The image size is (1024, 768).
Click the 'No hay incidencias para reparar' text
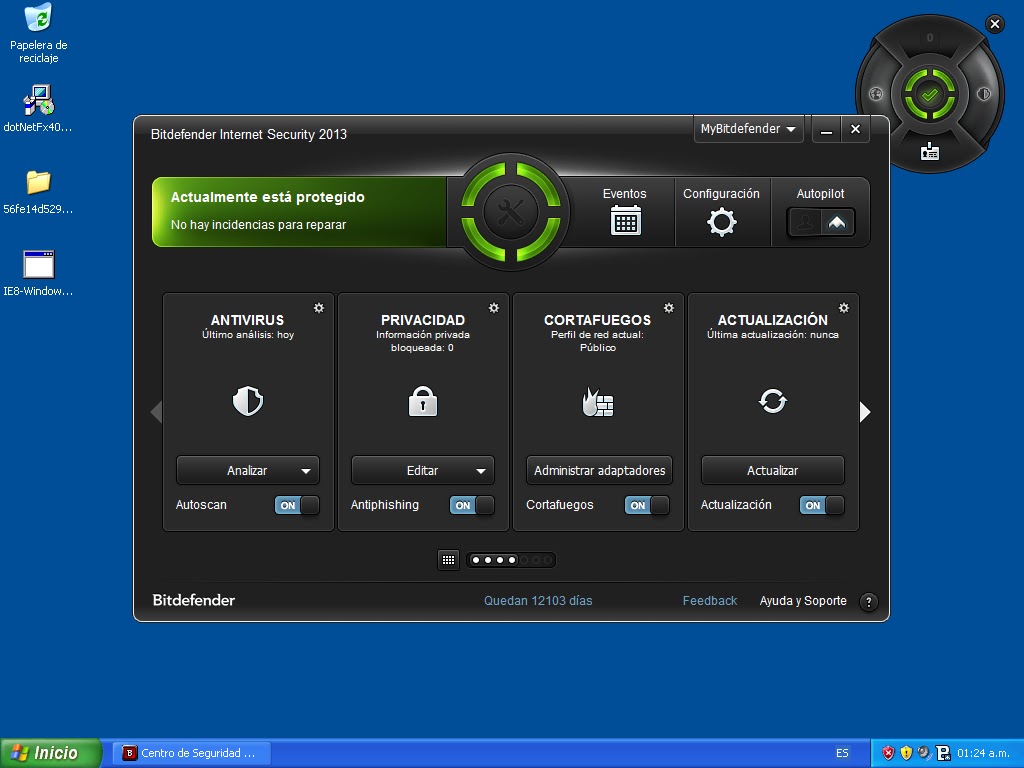click(259, 225)
